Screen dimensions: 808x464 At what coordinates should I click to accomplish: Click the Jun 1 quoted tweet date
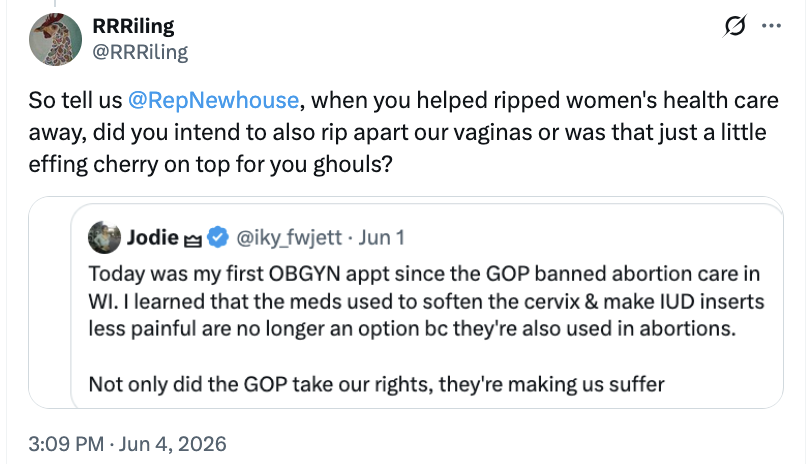point(381,237)
